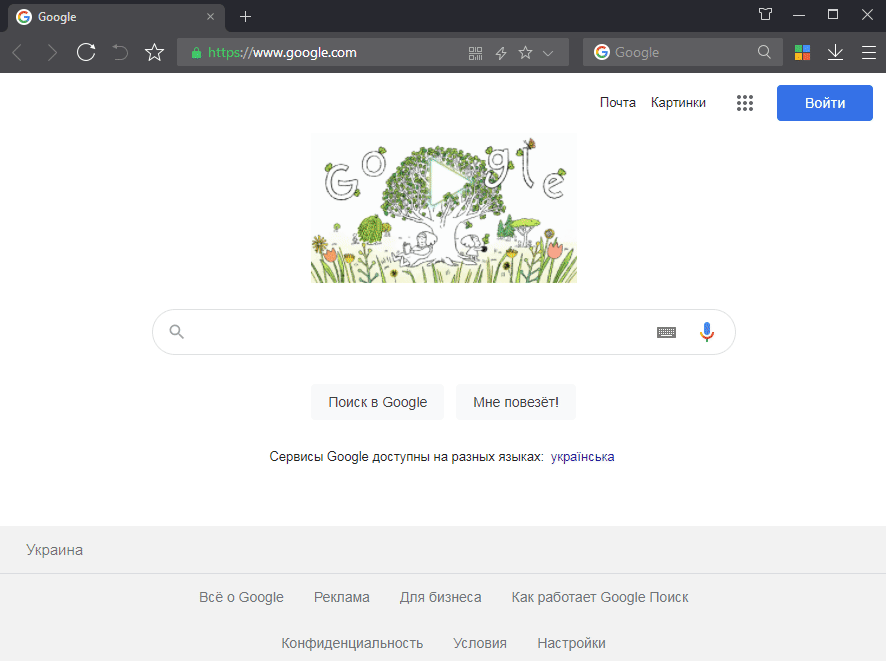Click the Украина country label
Screen dimensions: 886x661
point(54,550)
